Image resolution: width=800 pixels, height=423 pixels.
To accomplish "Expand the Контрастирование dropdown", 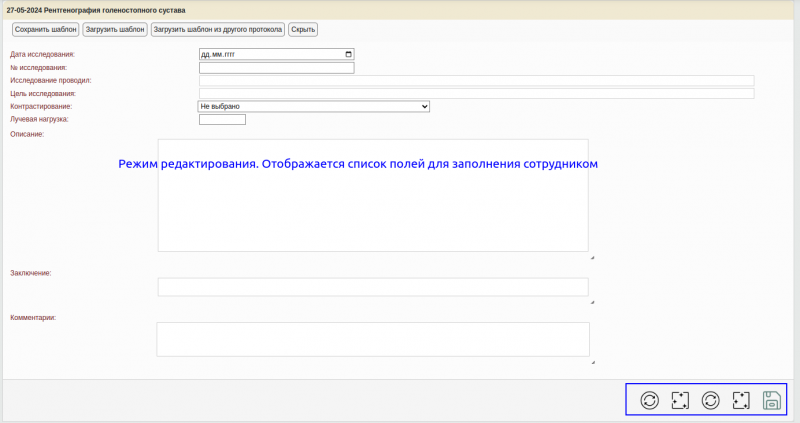I will (x=314, y=106).
